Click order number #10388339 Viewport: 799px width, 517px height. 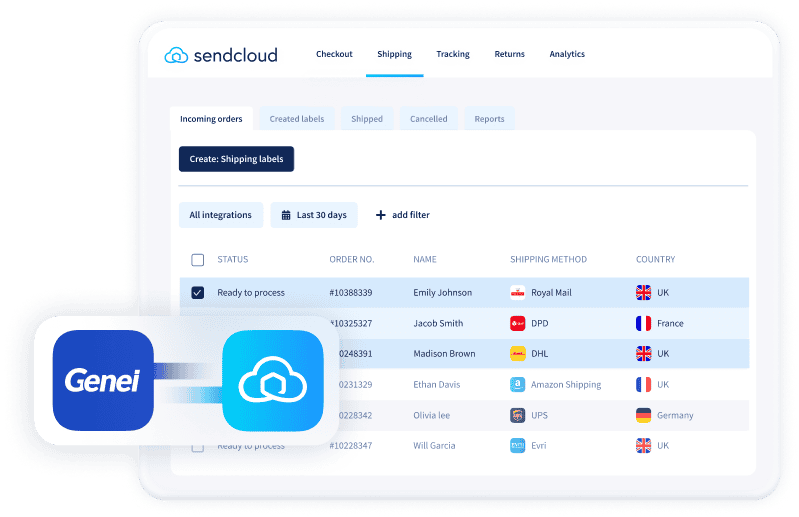pyautogui.click(x=351, y=293)
